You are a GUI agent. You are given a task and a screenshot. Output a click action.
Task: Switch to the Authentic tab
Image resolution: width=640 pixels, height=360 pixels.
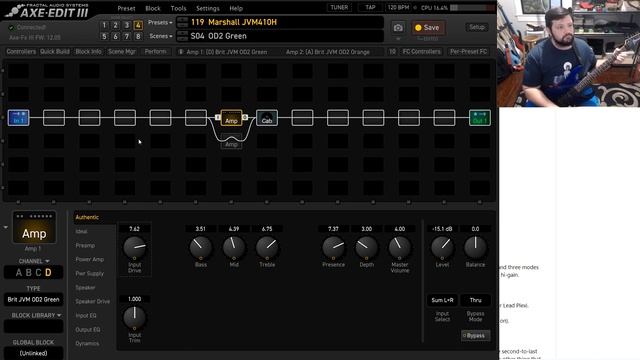click(x=87, y=217)
